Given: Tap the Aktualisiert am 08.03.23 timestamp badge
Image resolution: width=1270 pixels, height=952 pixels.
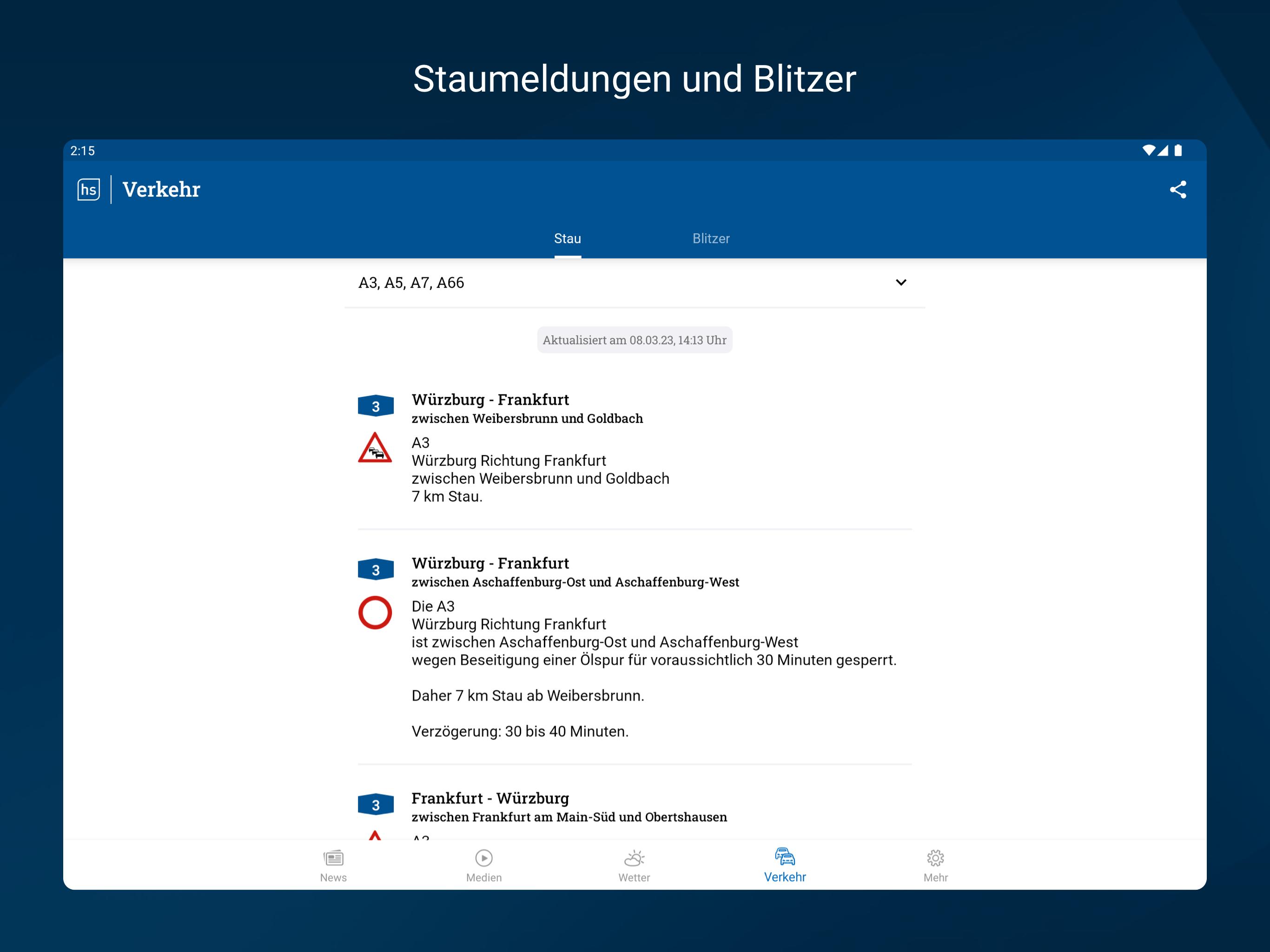Looking at the screenshot, I should click(635, 340).
